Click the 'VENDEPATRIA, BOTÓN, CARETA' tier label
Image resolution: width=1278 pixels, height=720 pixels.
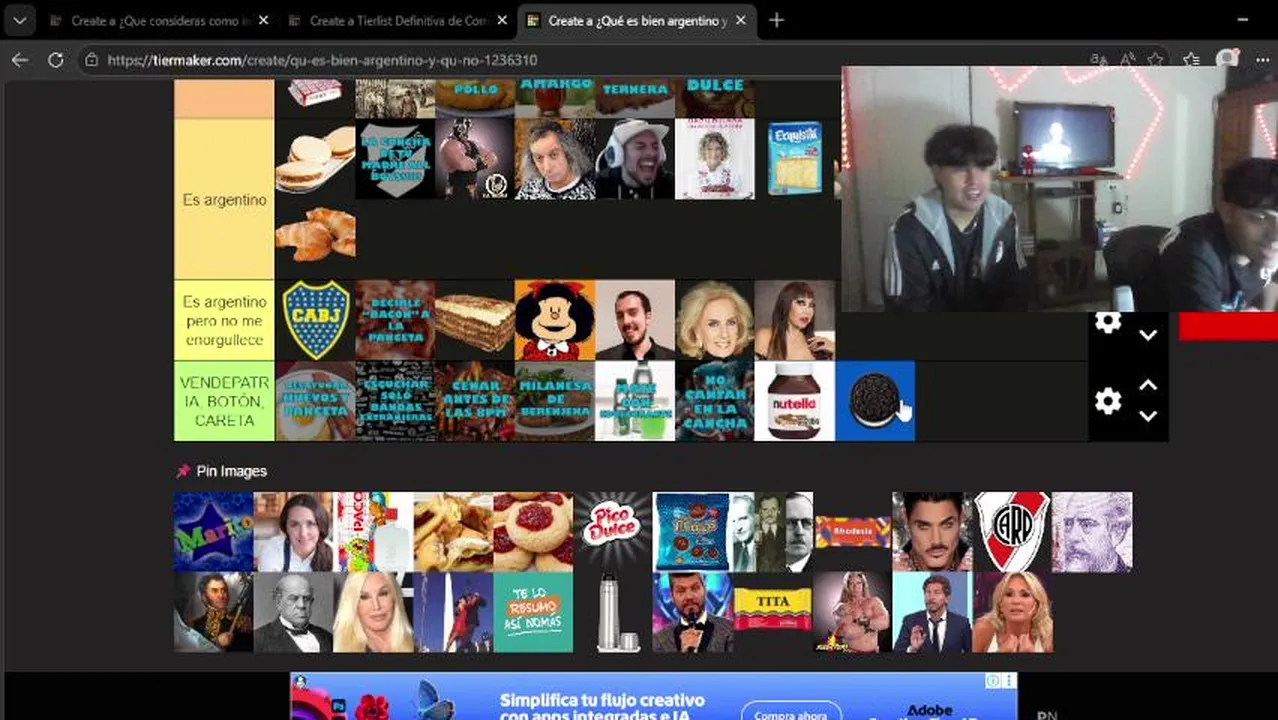click(x=224, y=401)
